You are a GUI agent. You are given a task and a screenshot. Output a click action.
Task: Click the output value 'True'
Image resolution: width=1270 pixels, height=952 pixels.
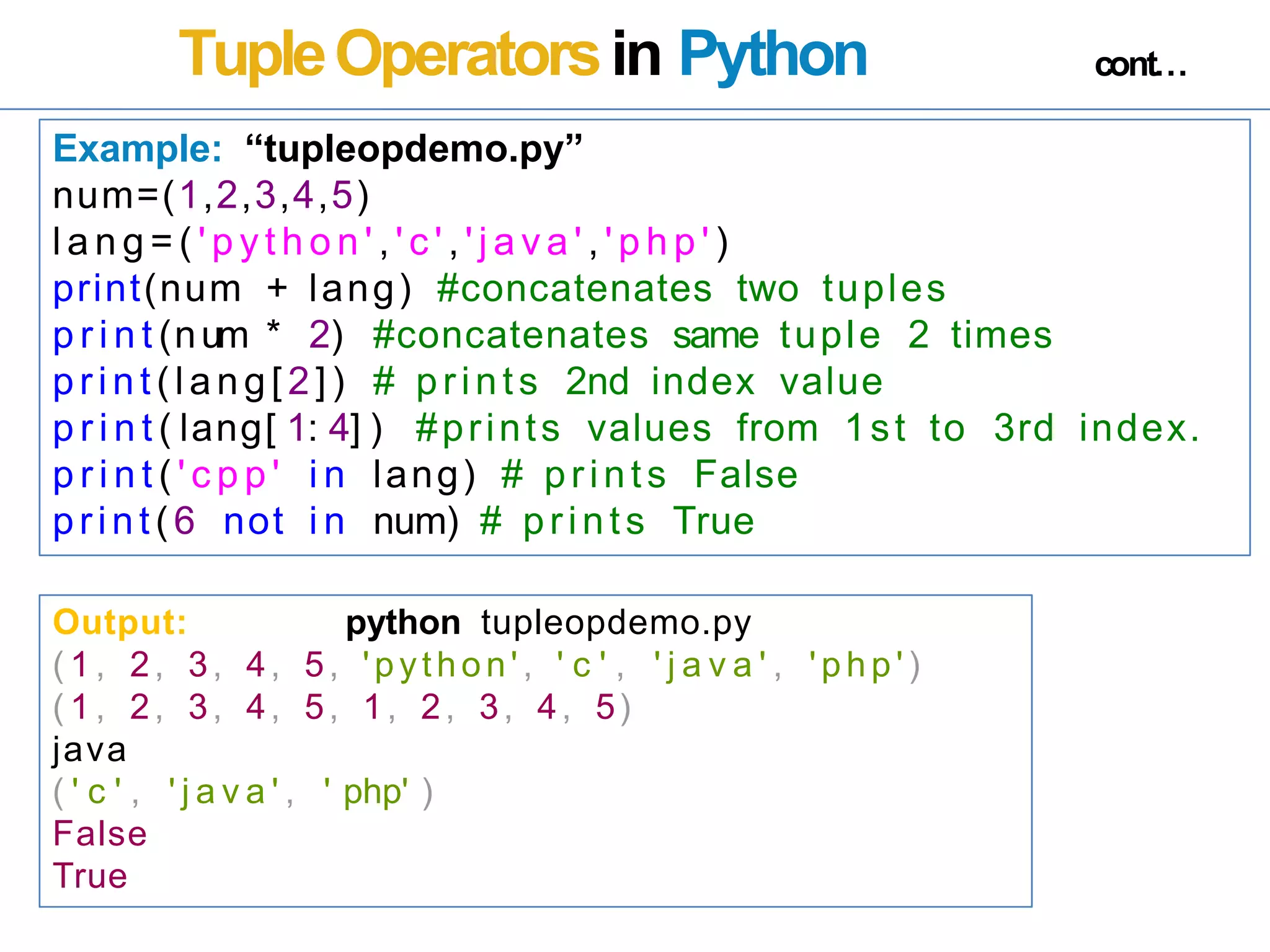[90, 876]
